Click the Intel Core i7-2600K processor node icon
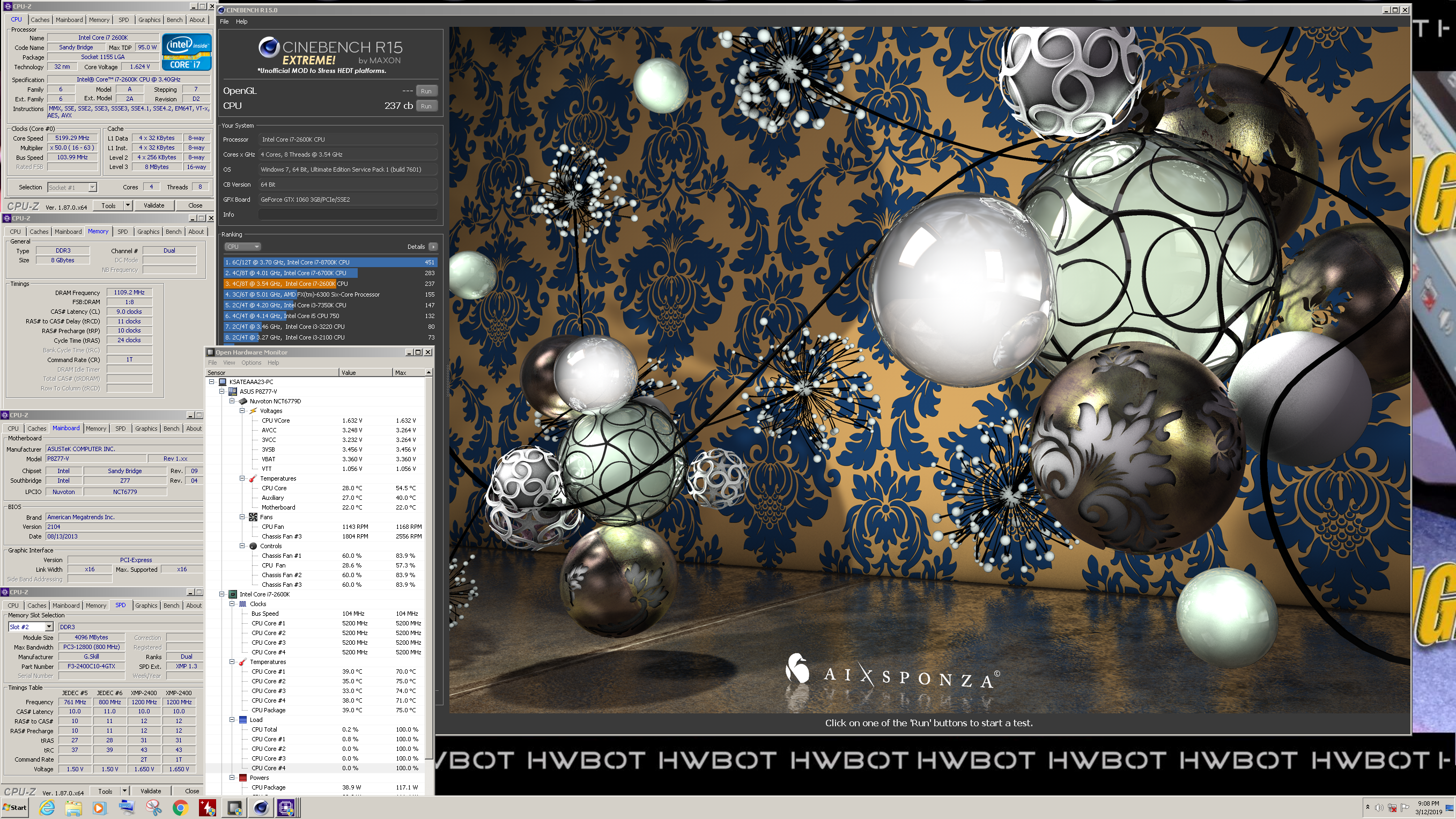 233,595
